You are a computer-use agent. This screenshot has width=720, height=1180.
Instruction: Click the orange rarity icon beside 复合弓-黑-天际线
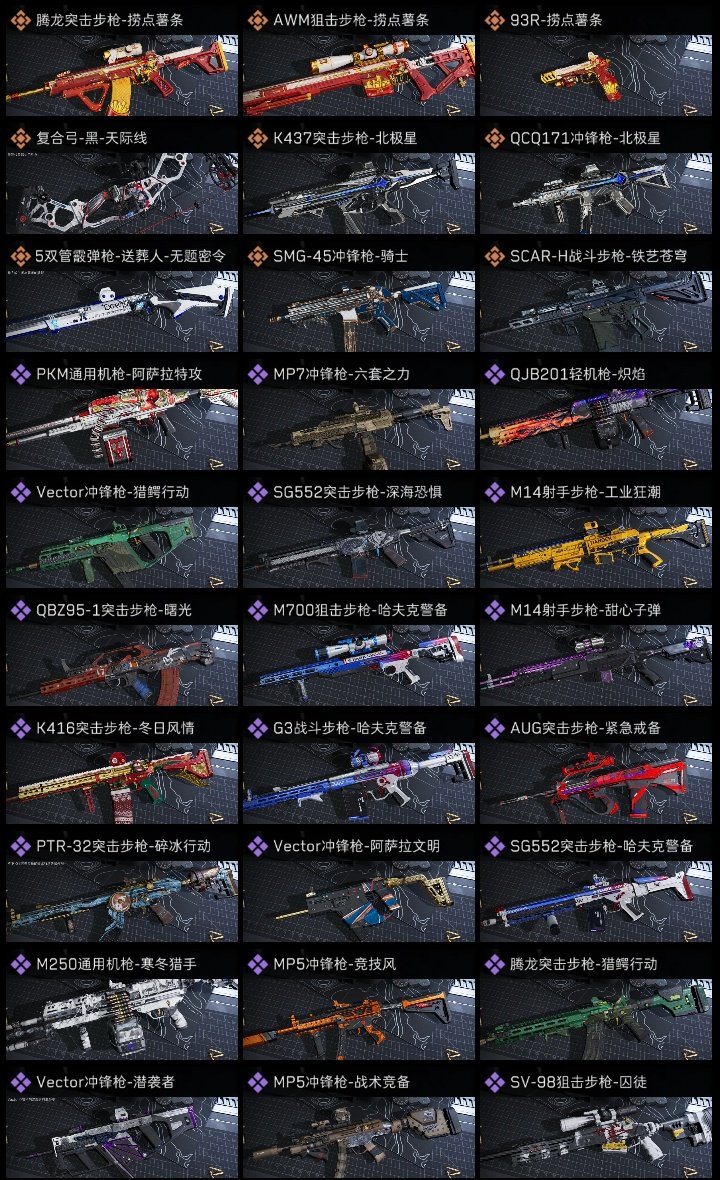point(20,138)
